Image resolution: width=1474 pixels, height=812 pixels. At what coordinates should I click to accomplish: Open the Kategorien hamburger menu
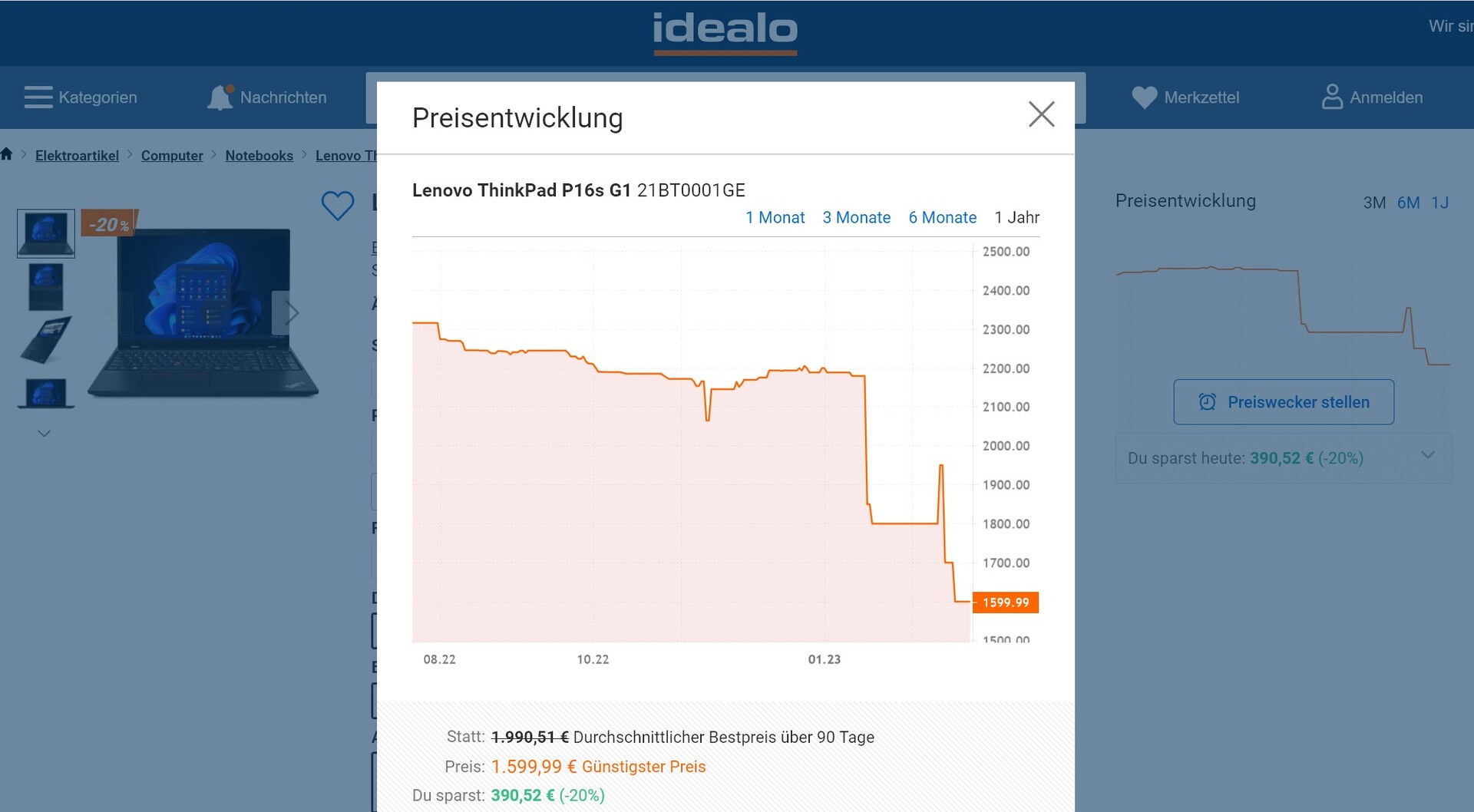click(38, 97)
